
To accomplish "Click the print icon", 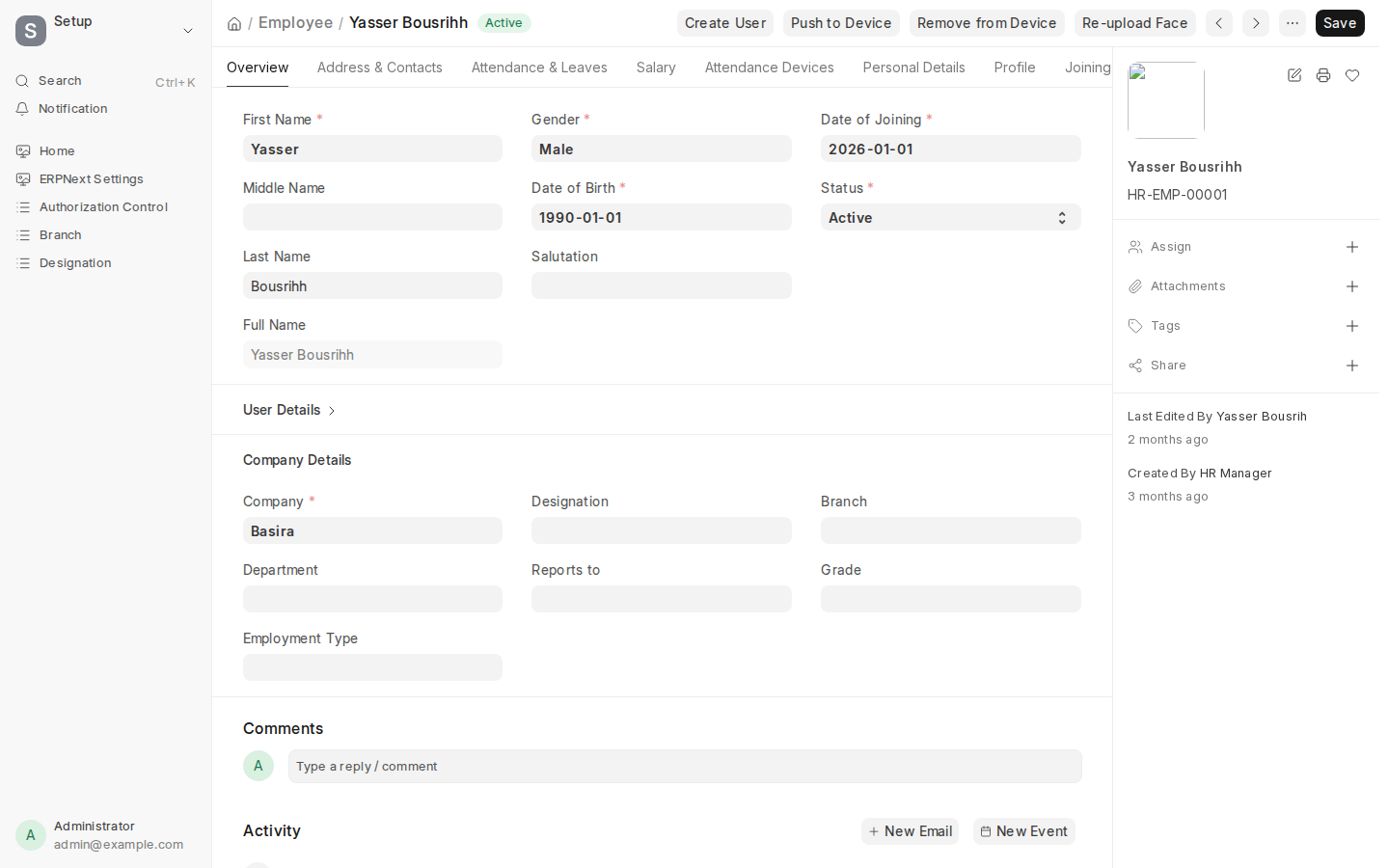I will click(x=1323, y=75).
